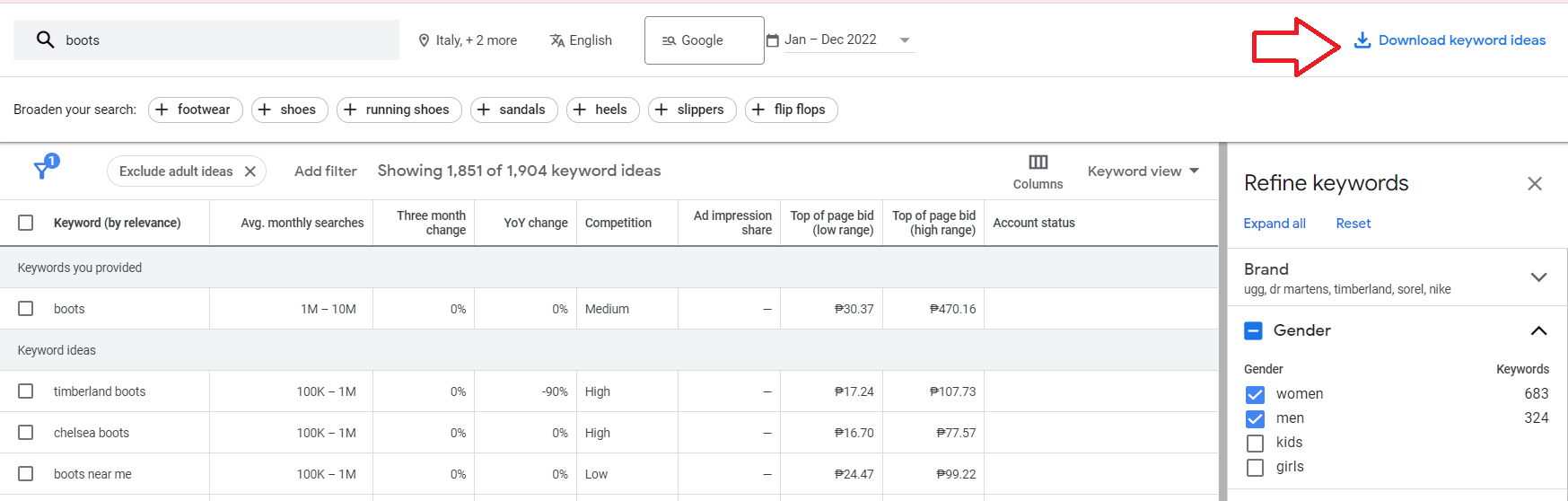The image size is (1568, 501).
Task: Add footwear to broaden search
Action: tap(195, 110)
